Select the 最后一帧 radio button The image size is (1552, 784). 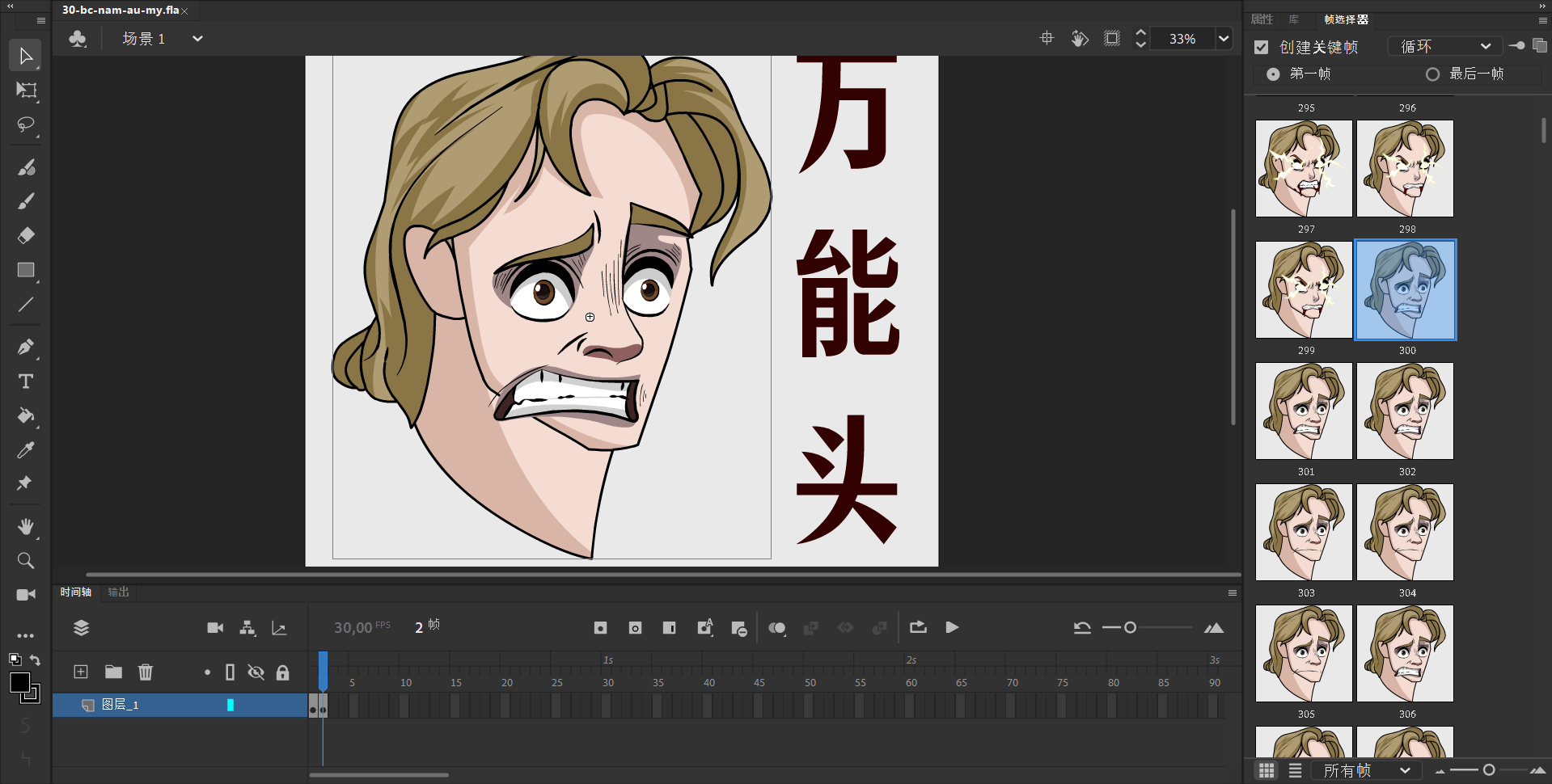tap(1432, 74)
